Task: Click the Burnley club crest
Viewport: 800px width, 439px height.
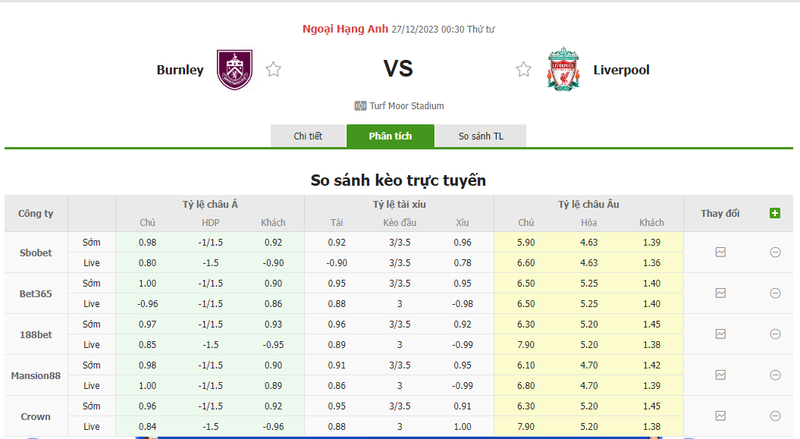Action: tap(235, 68)
